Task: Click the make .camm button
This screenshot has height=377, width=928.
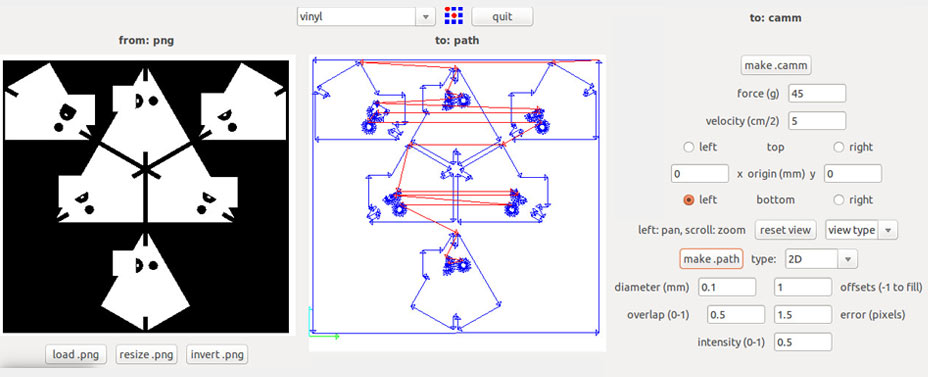Action: tap(775, 65)
